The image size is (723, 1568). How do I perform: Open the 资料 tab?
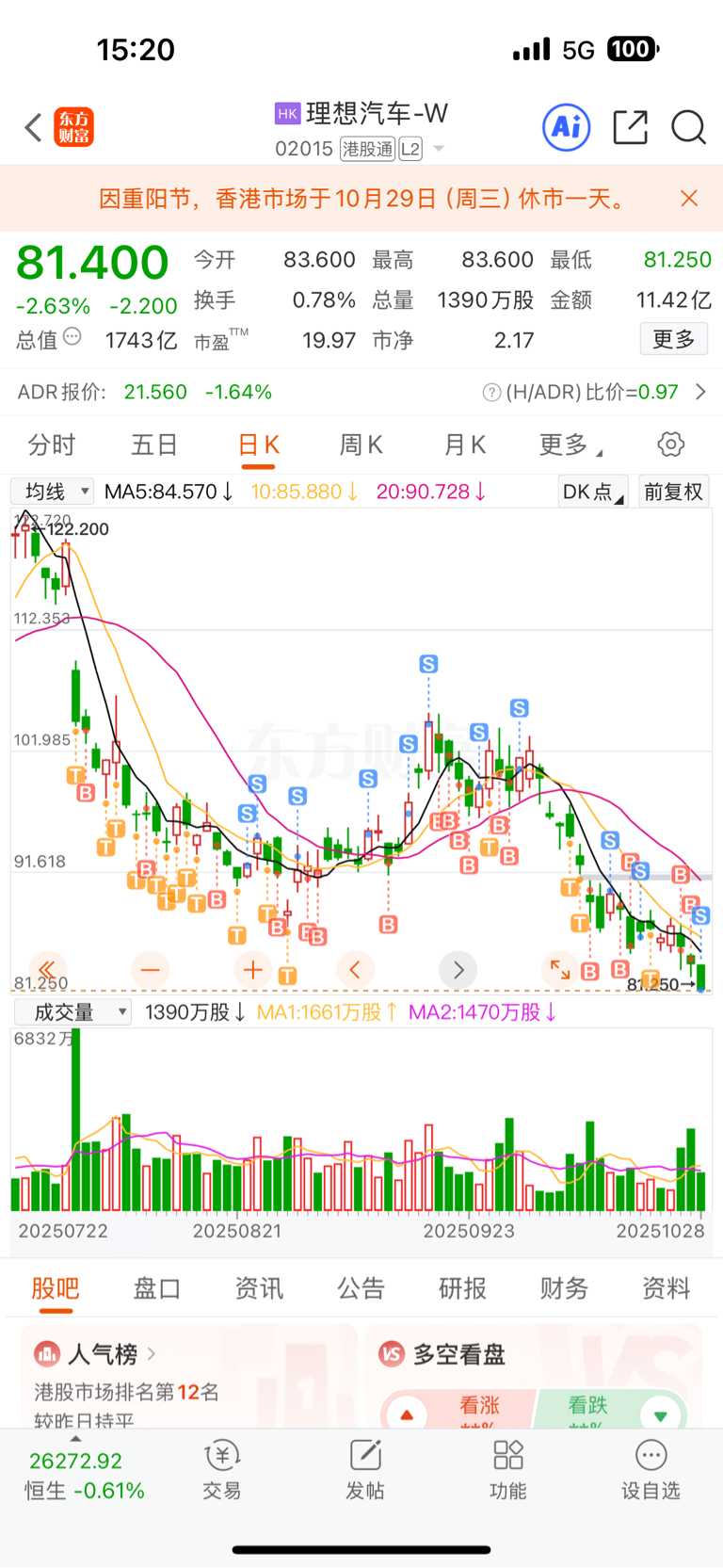666,1287
